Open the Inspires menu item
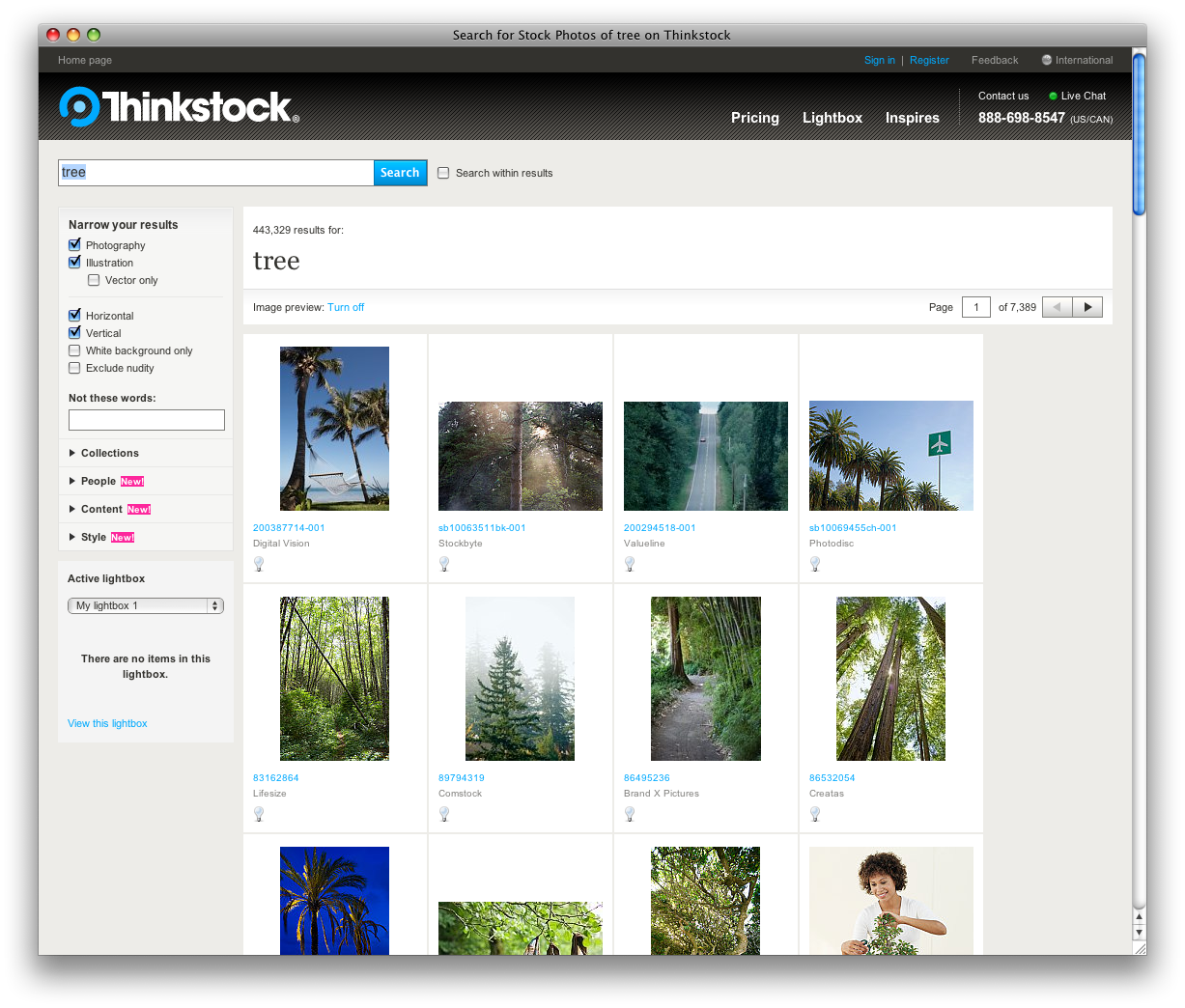 pyautogui.click(x=913, y=118)
